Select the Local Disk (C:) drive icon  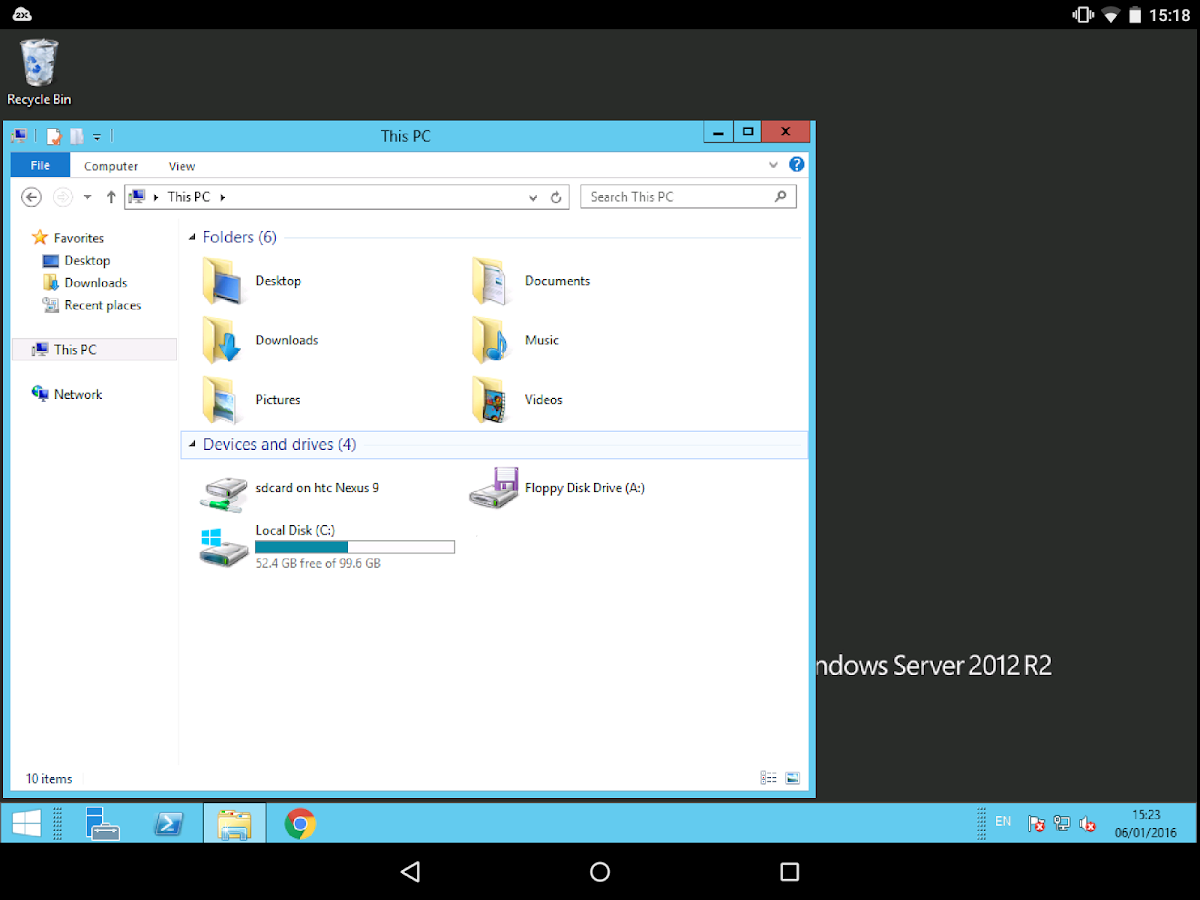pos(224,548)
